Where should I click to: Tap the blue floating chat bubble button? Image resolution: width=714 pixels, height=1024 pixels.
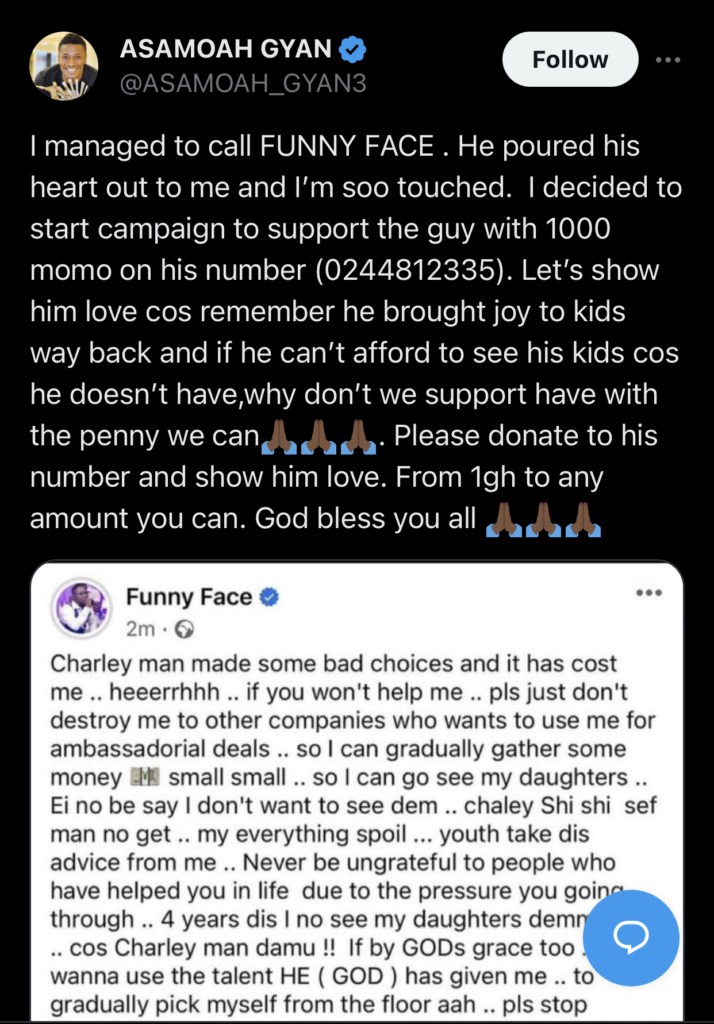(x=631, y=937)
